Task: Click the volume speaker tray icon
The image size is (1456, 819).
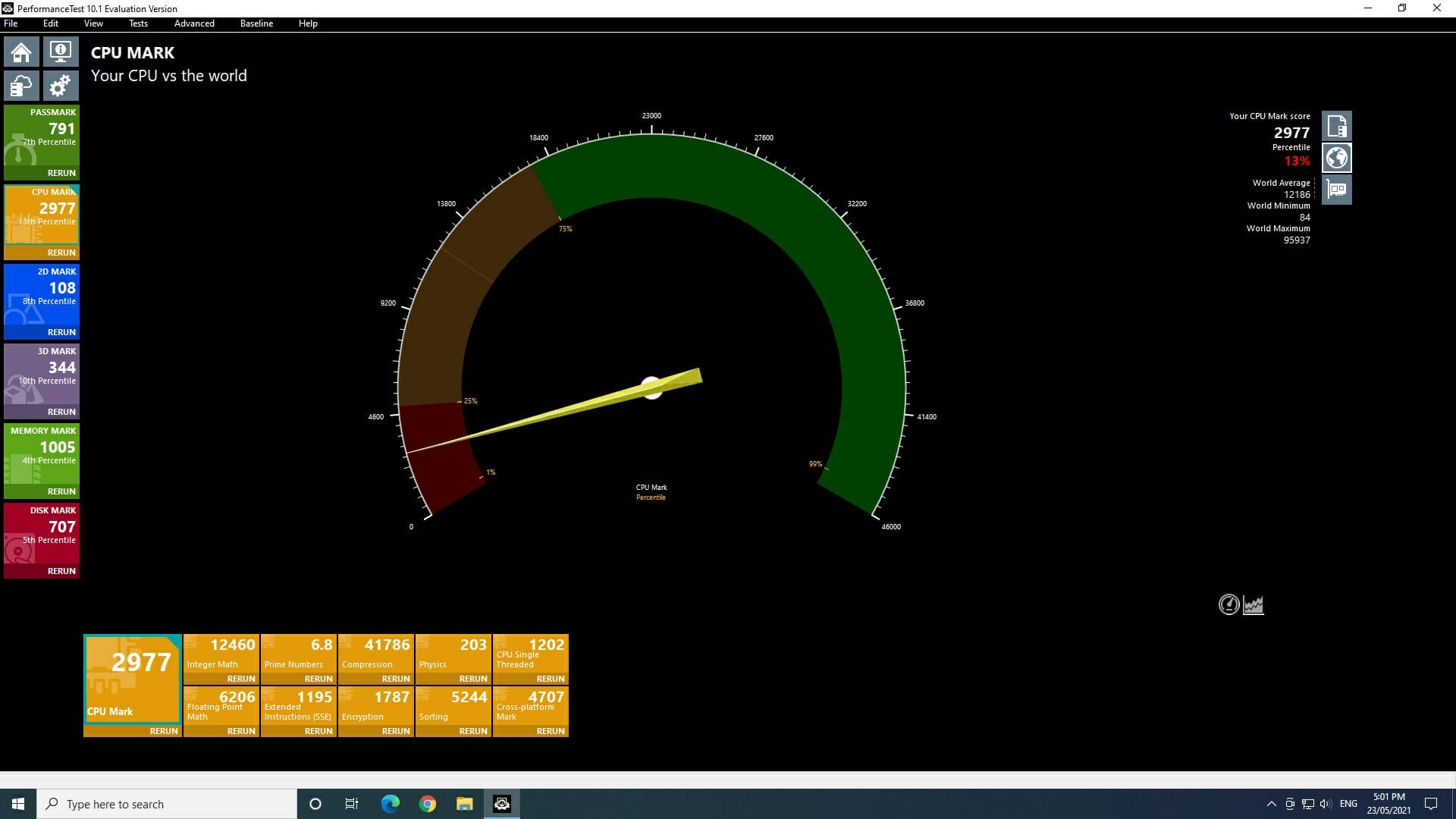Action: tap(1325, 804)
